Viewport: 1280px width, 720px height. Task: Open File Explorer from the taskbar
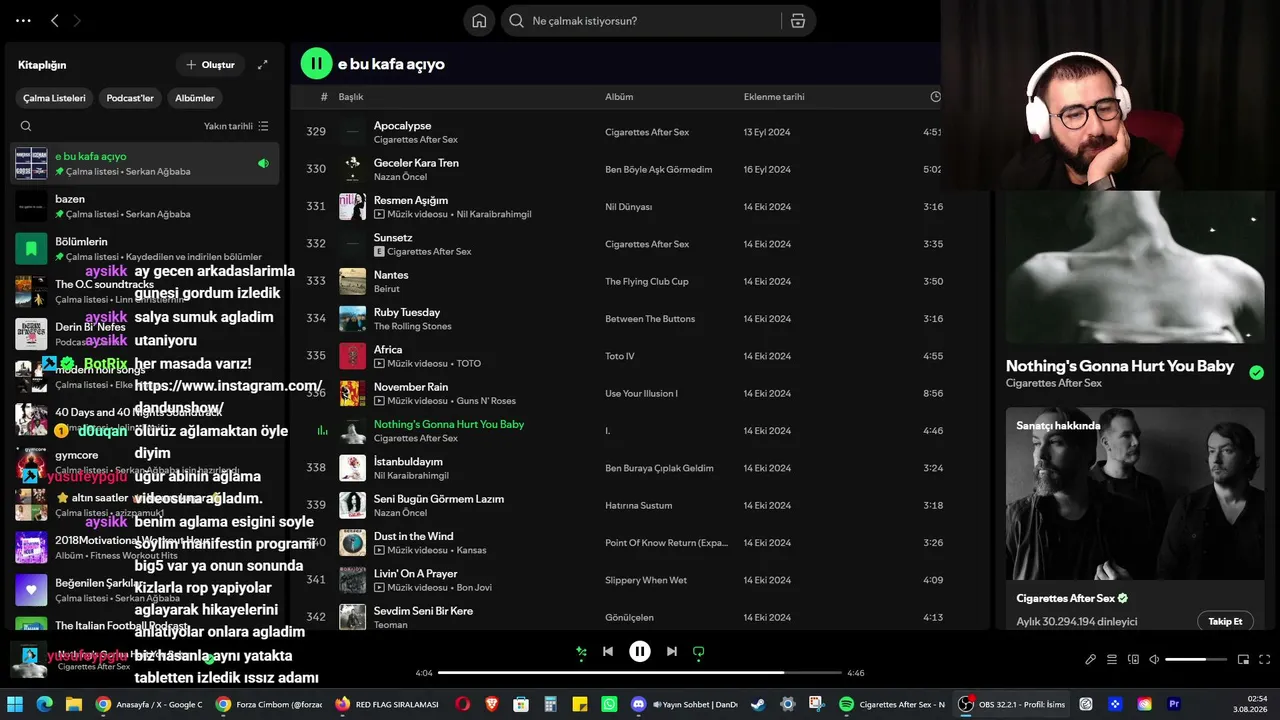point(73,704)
